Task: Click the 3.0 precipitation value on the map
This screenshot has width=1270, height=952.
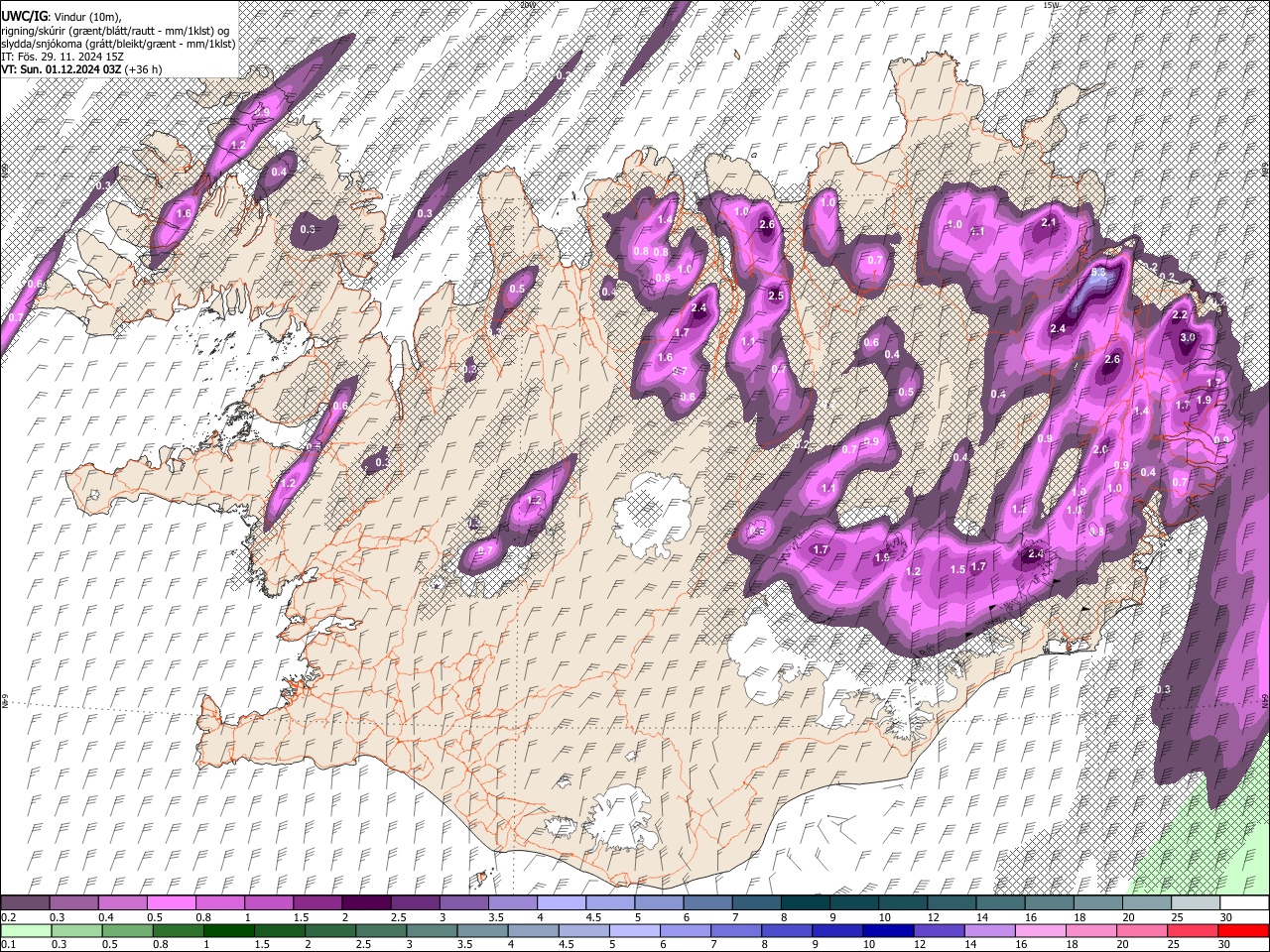Action: [x=1187, y=338]
